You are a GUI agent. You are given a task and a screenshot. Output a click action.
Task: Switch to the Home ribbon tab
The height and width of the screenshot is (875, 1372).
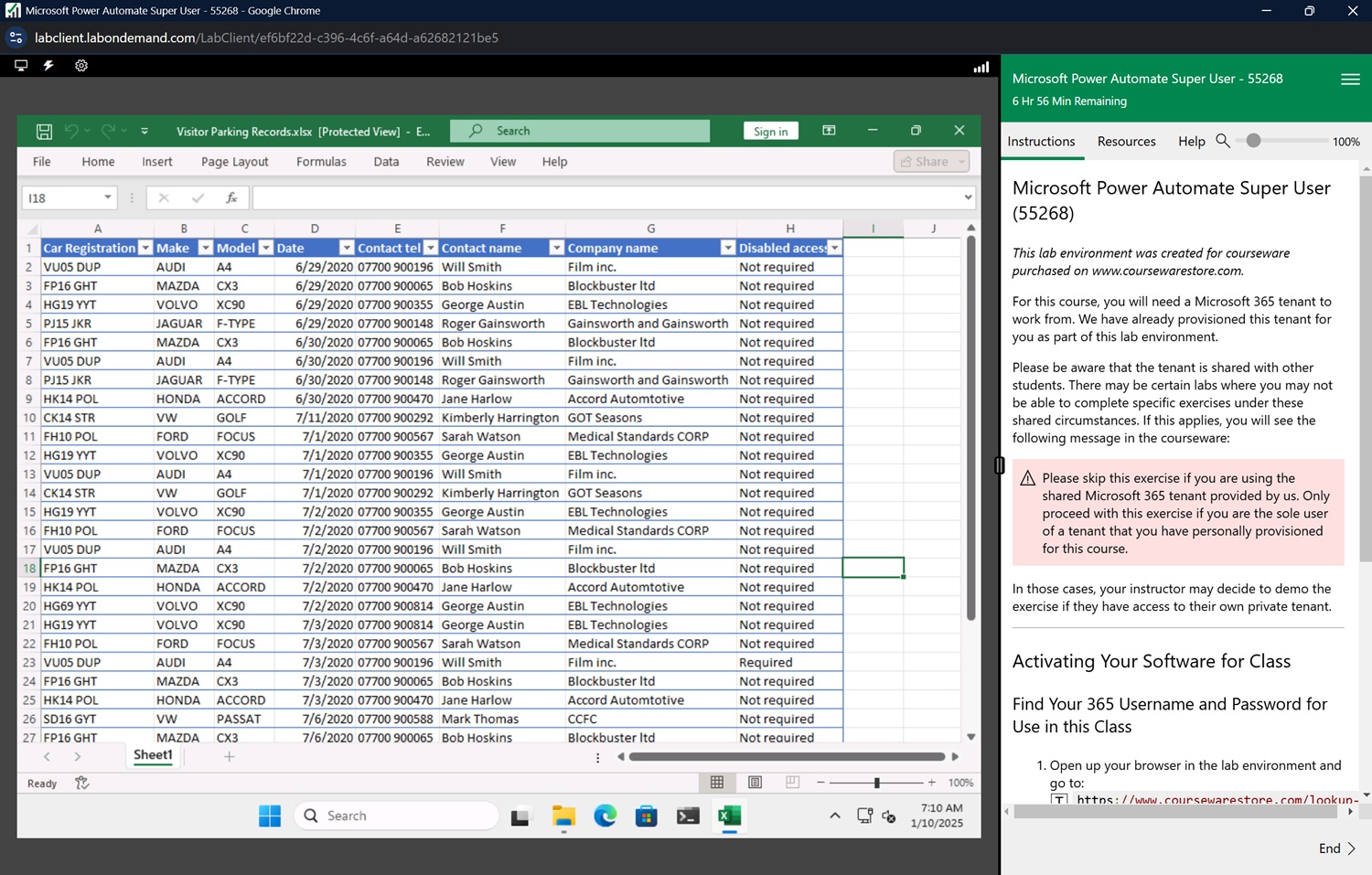click(x=98, y=162)
